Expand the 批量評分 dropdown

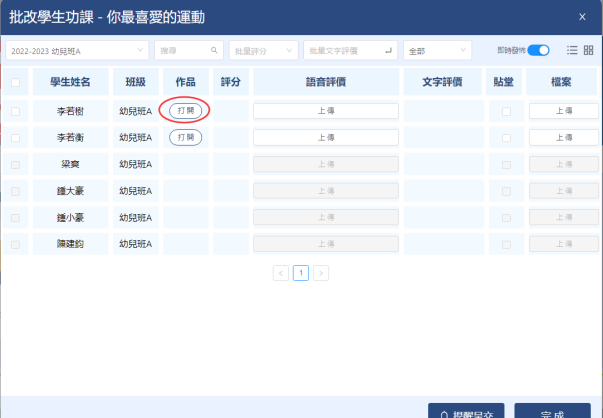click(263, 49)
